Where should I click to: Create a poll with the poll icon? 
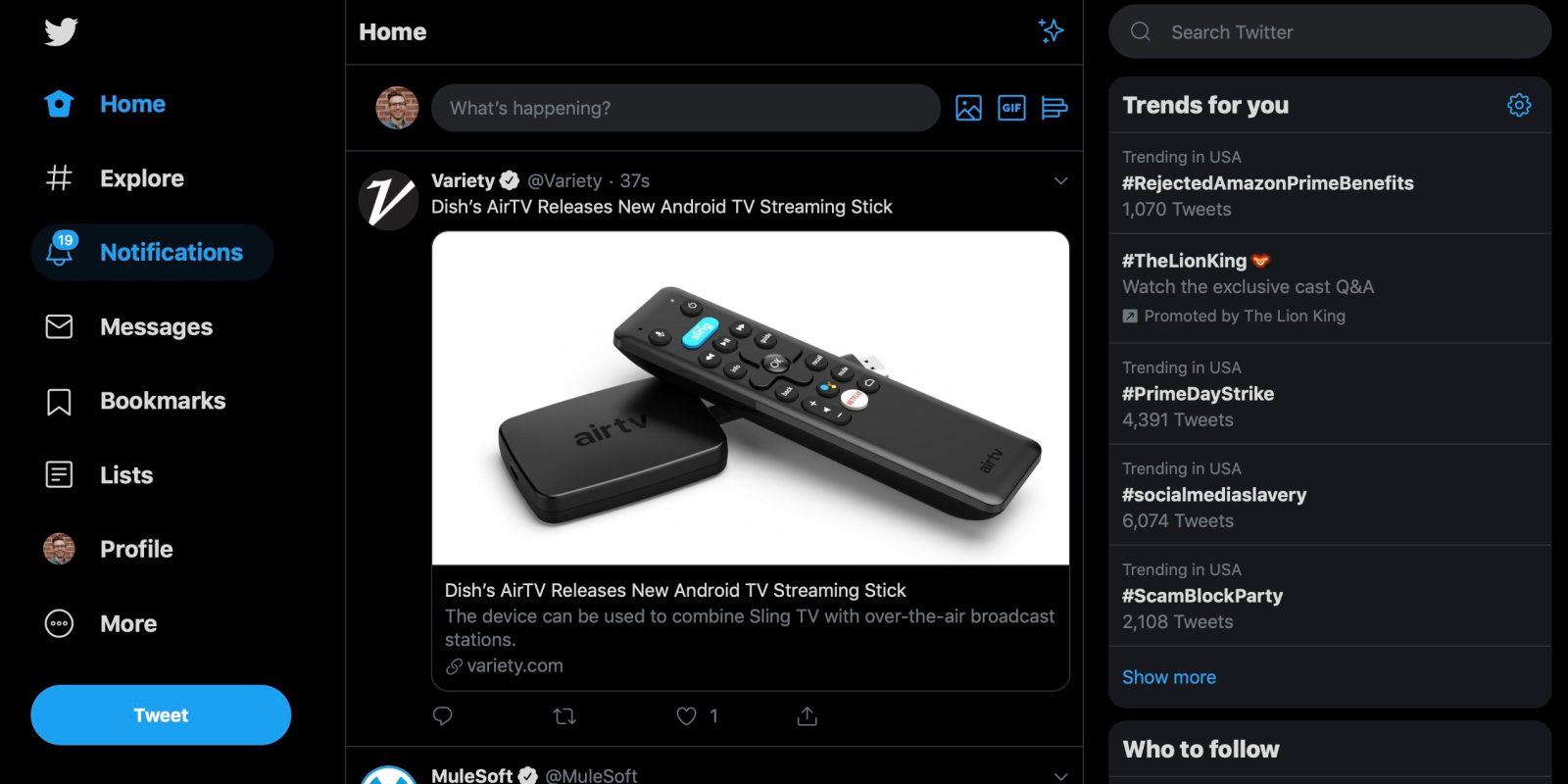1054,108
